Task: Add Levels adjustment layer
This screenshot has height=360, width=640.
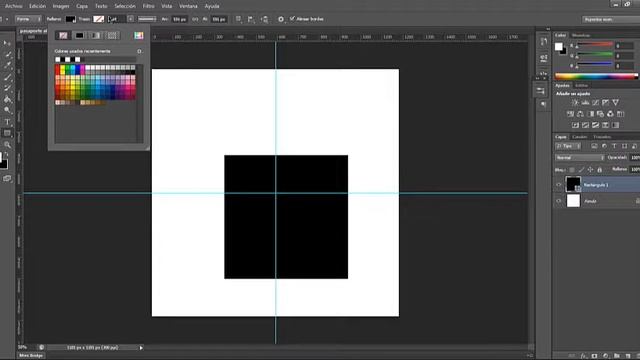Action: [x=585, y=103]
